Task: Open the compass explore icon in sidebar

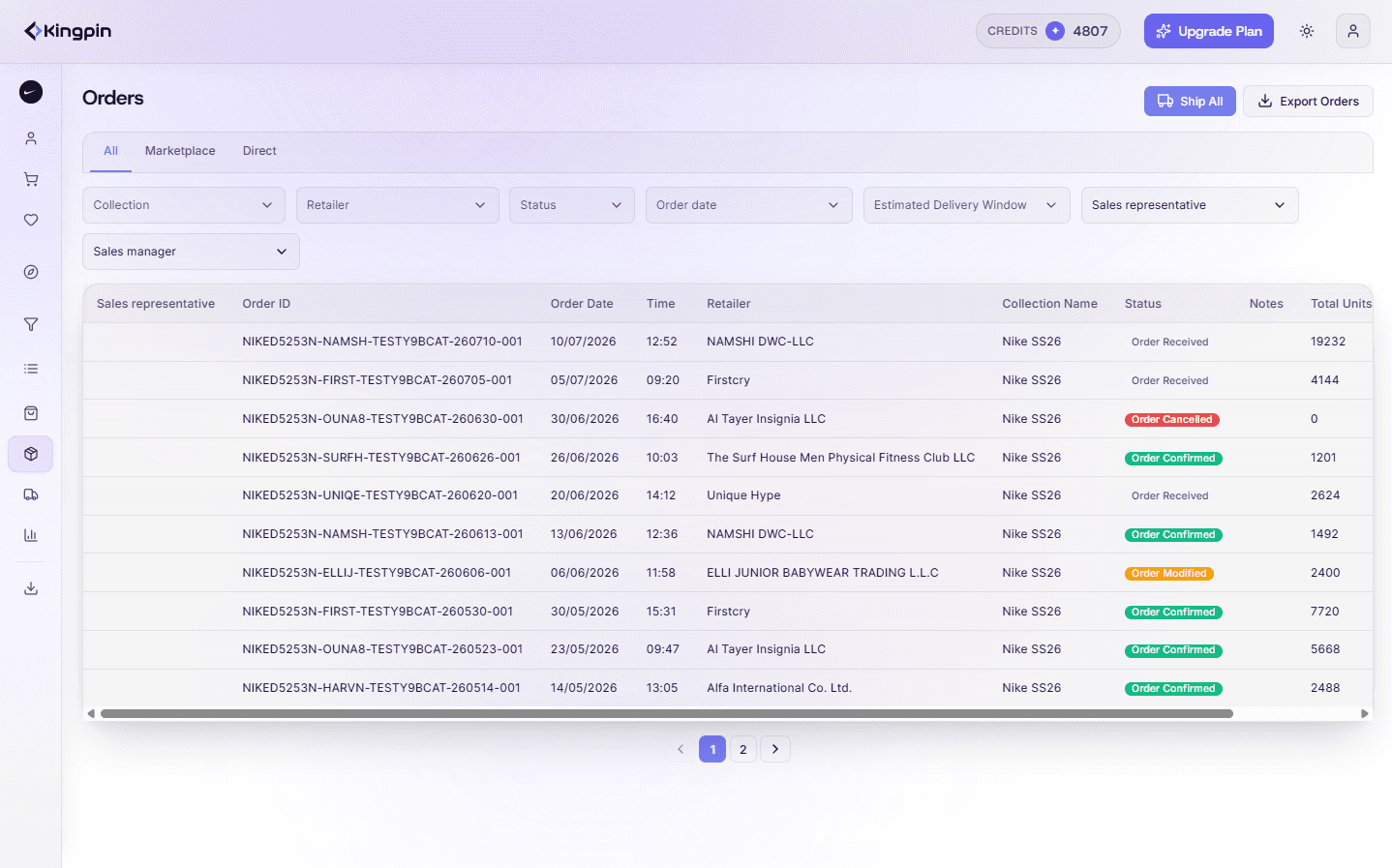Action: pos(31,272)
